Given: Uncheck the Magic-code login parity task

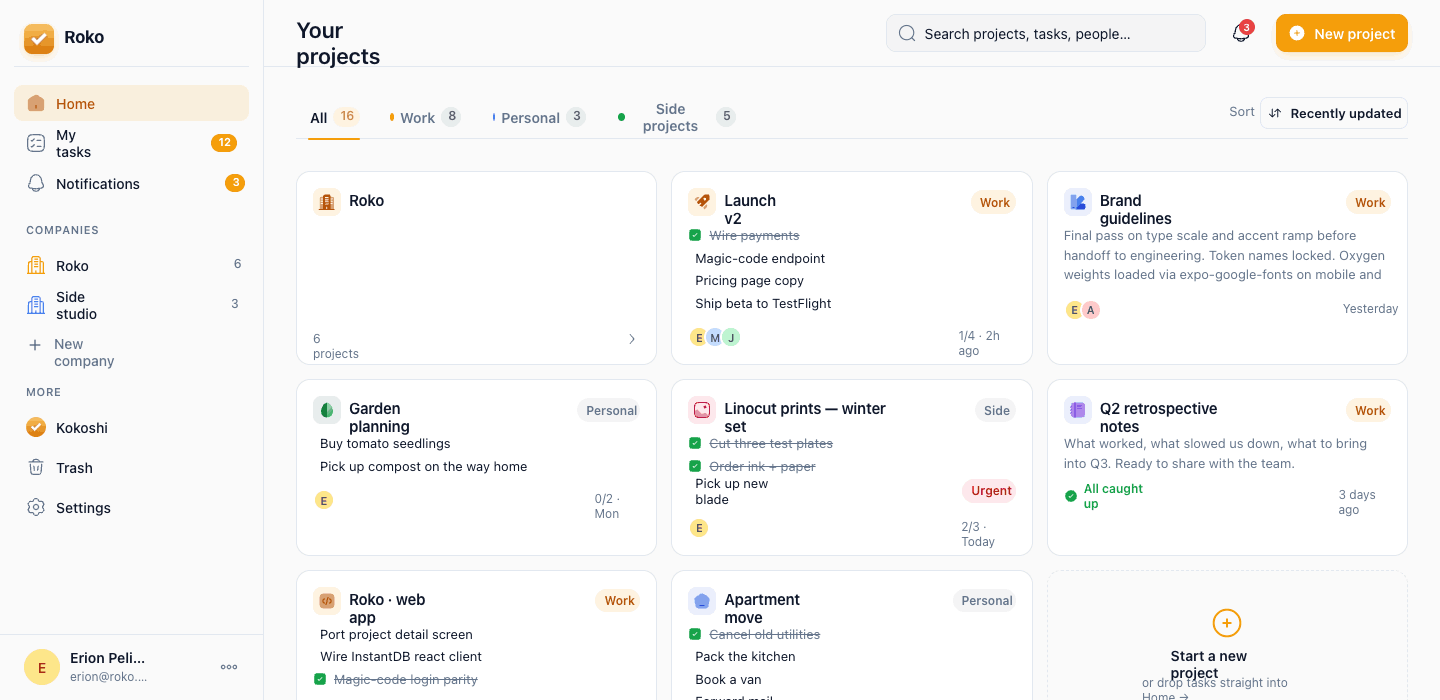Looking at the screenshot, I should 320,679.
